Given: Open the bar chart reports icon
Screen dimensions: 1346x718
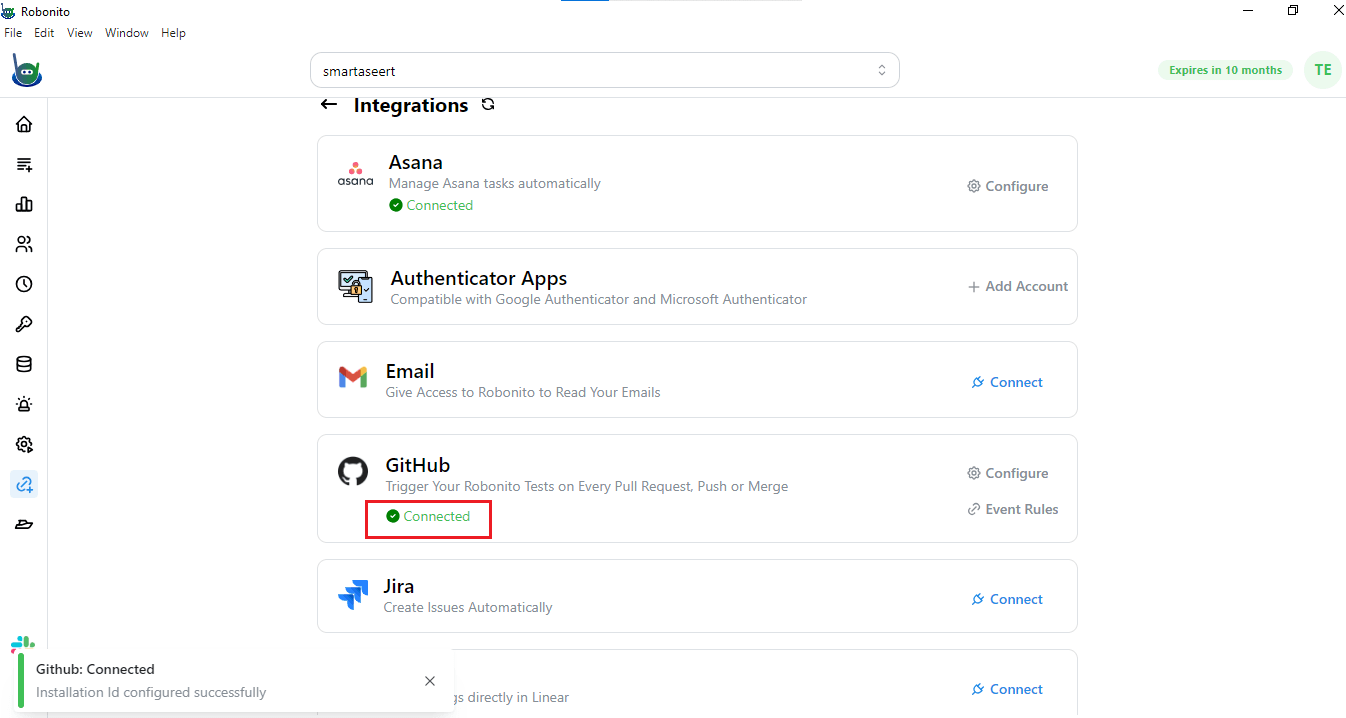Looking at the screenshot, I should [x=24, y=204].
